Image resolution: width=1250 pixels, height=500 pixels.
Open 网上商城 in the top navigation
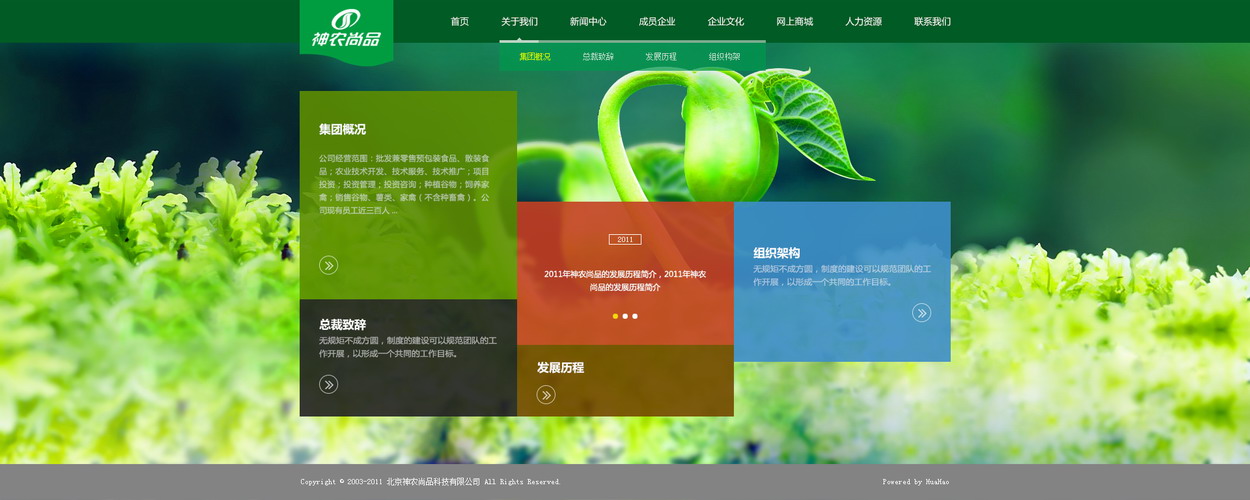(794, 22)
